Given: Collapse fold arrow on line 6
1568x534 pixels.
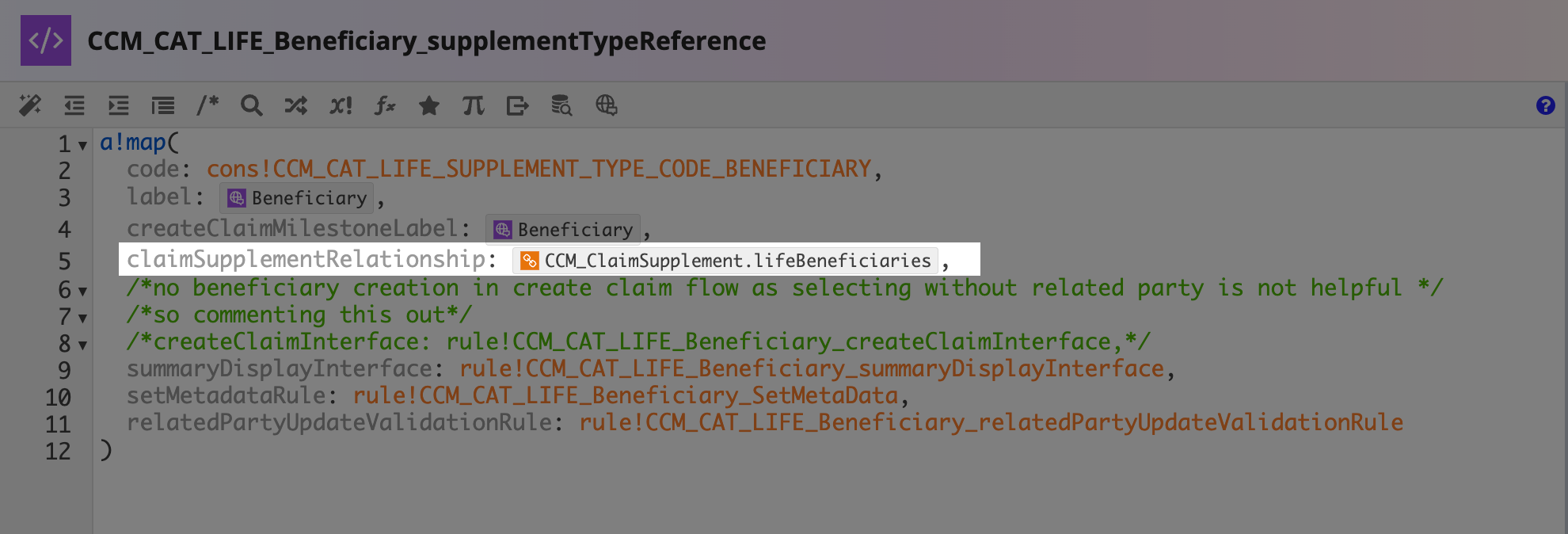Looking at the screenshot, I should pyautogui.click(x=82, y=292).
